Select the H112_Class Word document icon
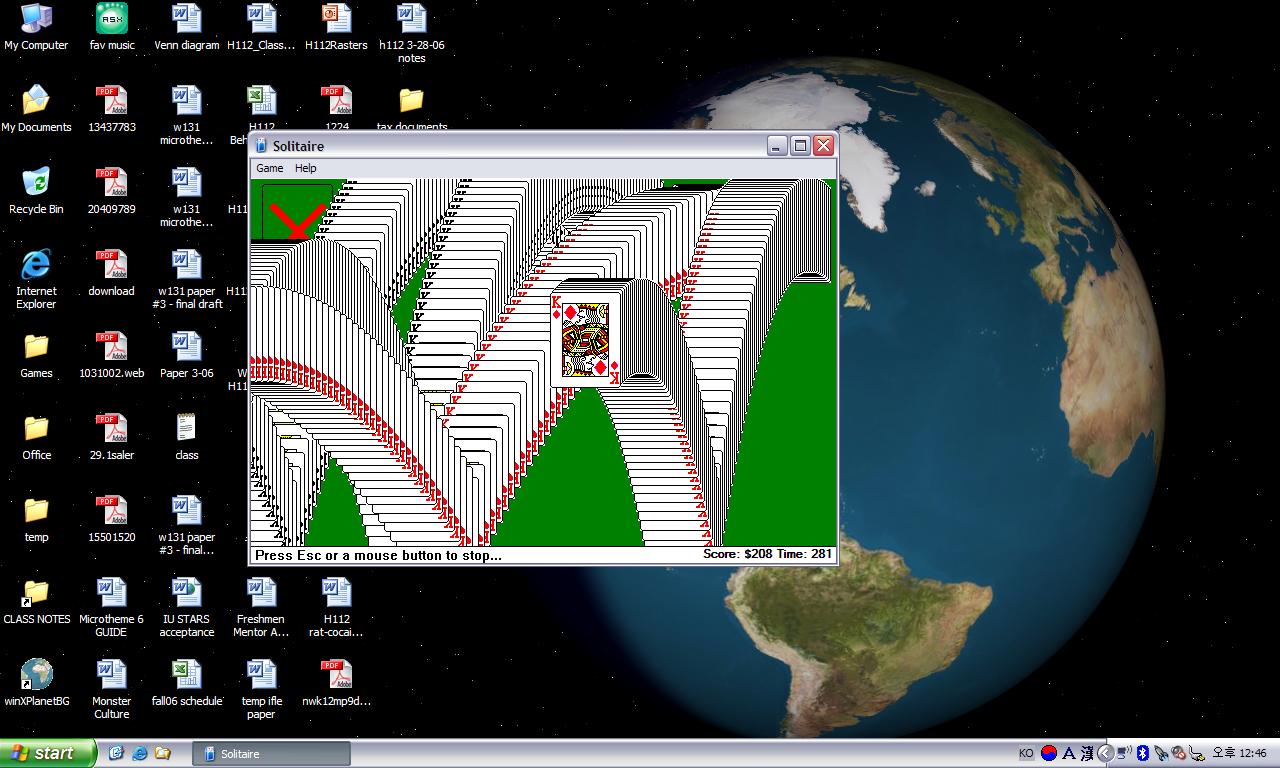Screen dimensions: 1280x768 tap(261, 27)
